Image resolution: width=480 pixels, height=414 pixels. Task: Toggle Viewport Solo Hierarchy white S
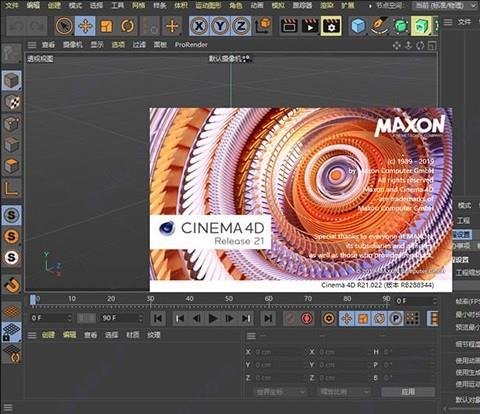coord(12,257)
